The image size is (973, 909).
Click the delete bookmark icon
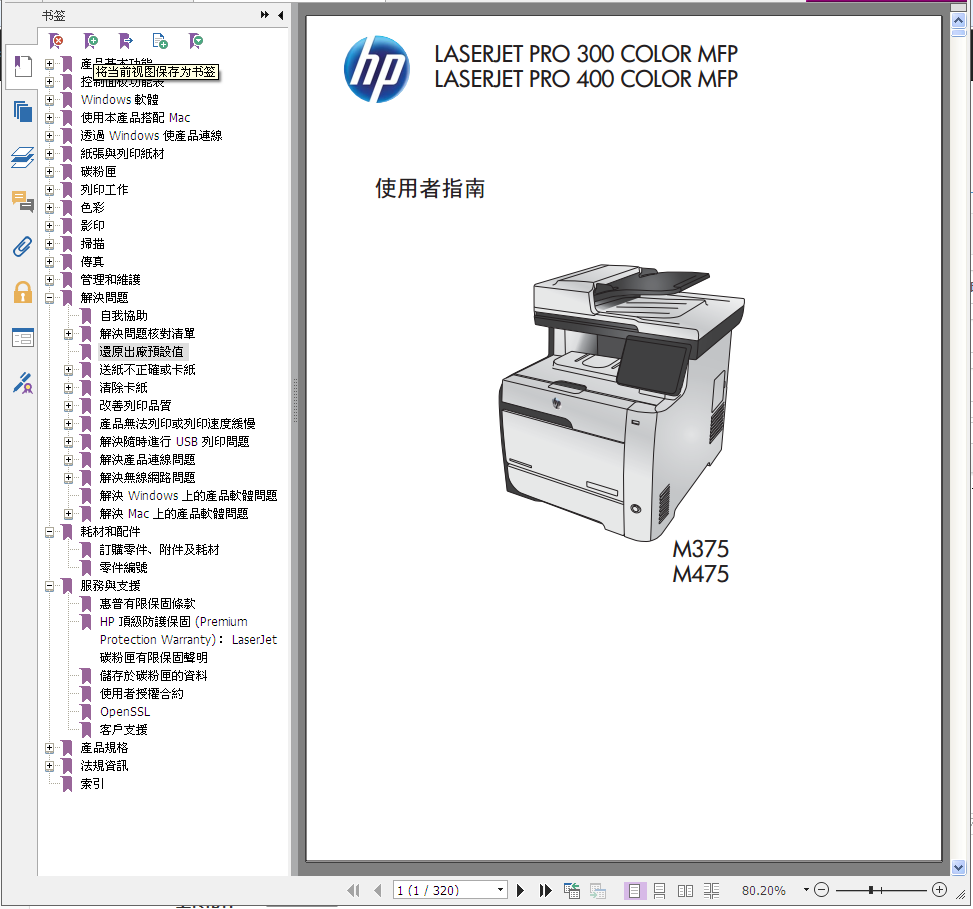56,41
